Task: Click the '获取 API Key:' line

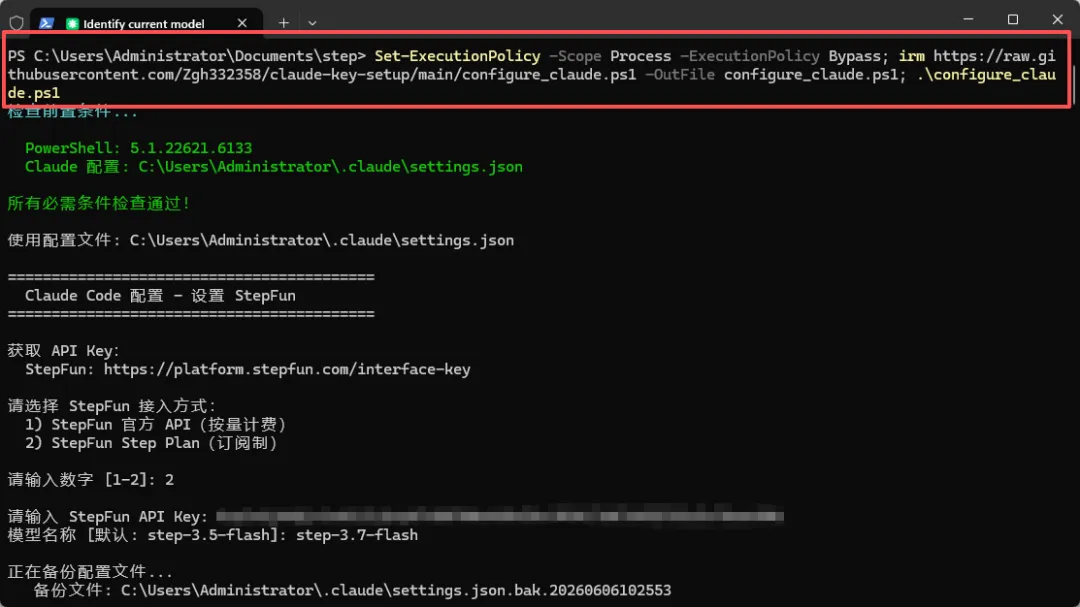Action: tap(63, 351)
